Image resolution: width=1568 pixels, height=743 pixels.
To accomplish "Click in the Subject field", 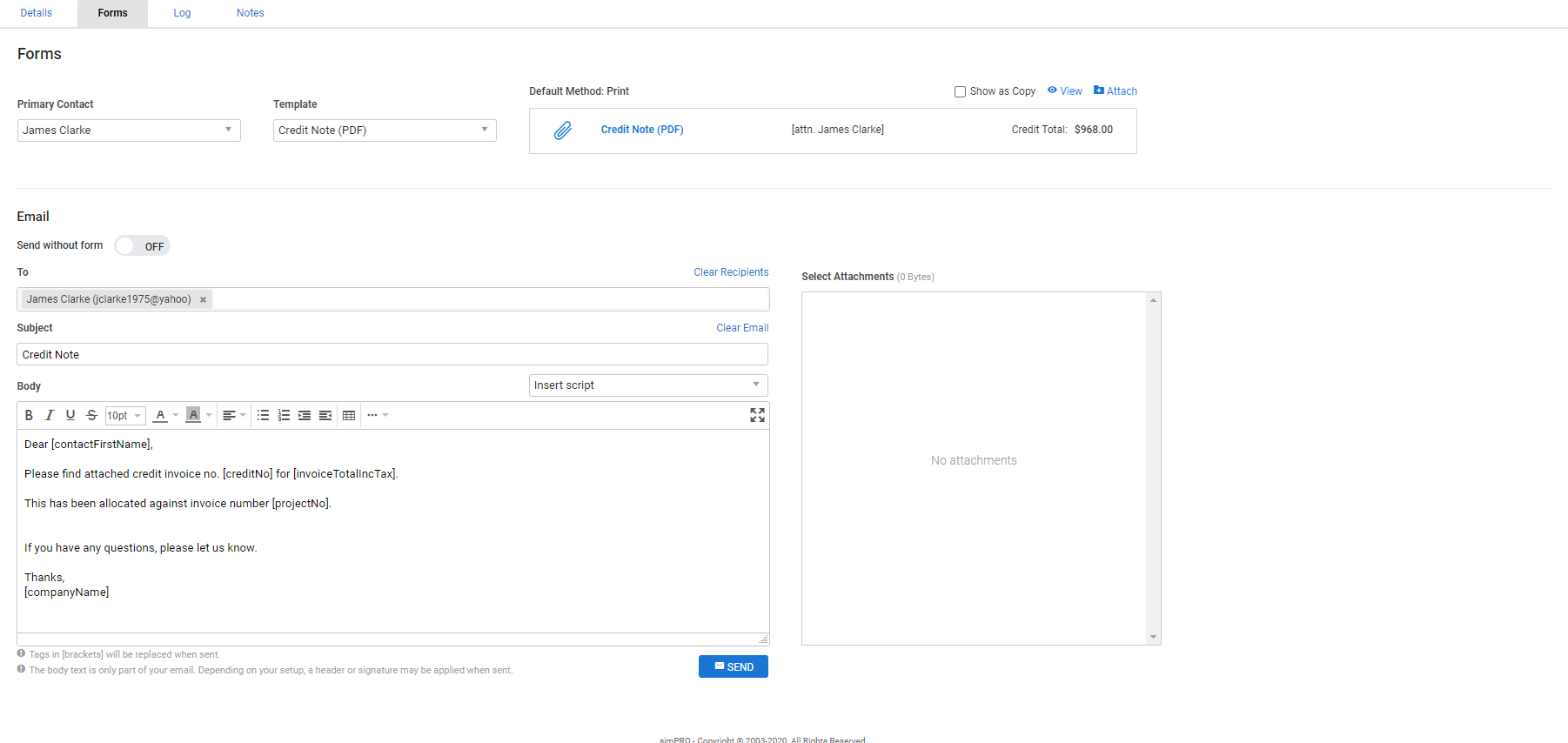I will pos(392,354).
